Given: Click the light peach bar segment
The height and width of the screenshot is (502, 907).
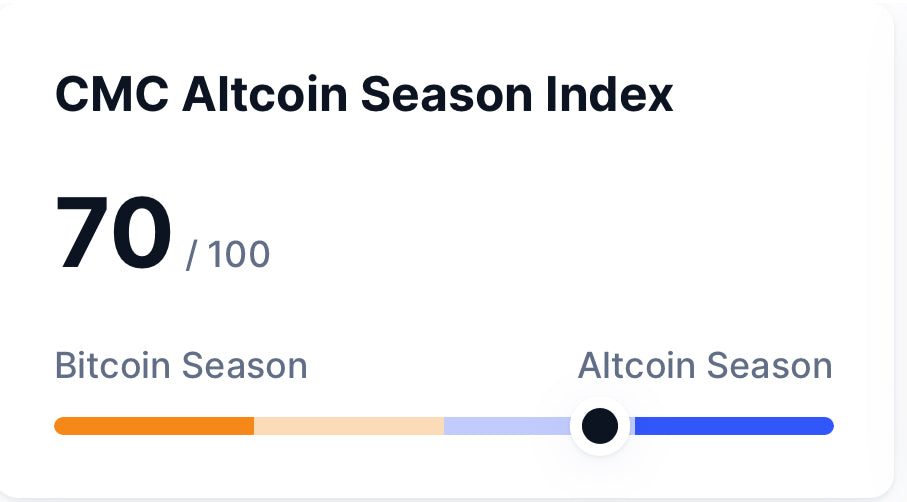Looking at the screenshot, I should tap(348, 426).
